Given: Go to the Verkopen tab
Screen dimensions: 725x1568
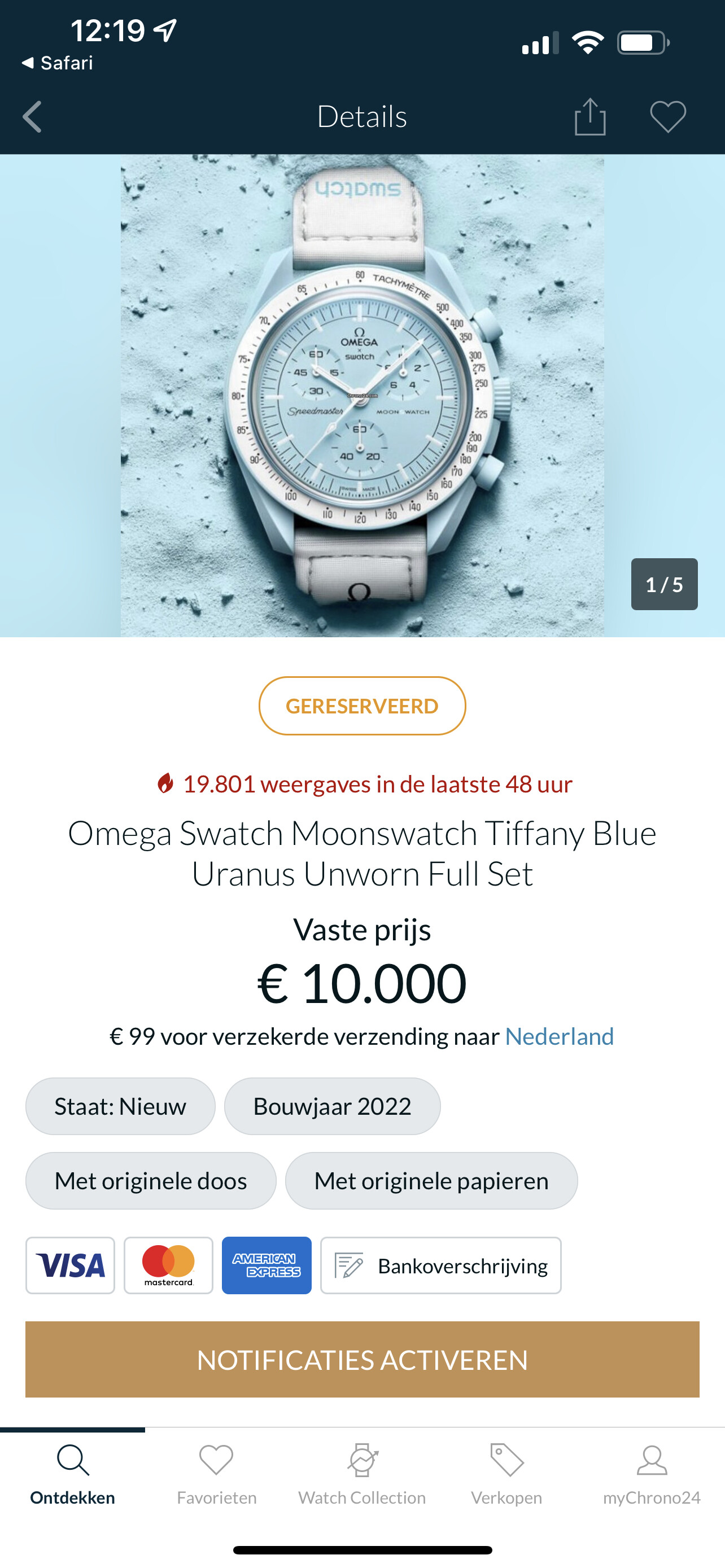Looking at the screenshot, I should [506, 1474].
